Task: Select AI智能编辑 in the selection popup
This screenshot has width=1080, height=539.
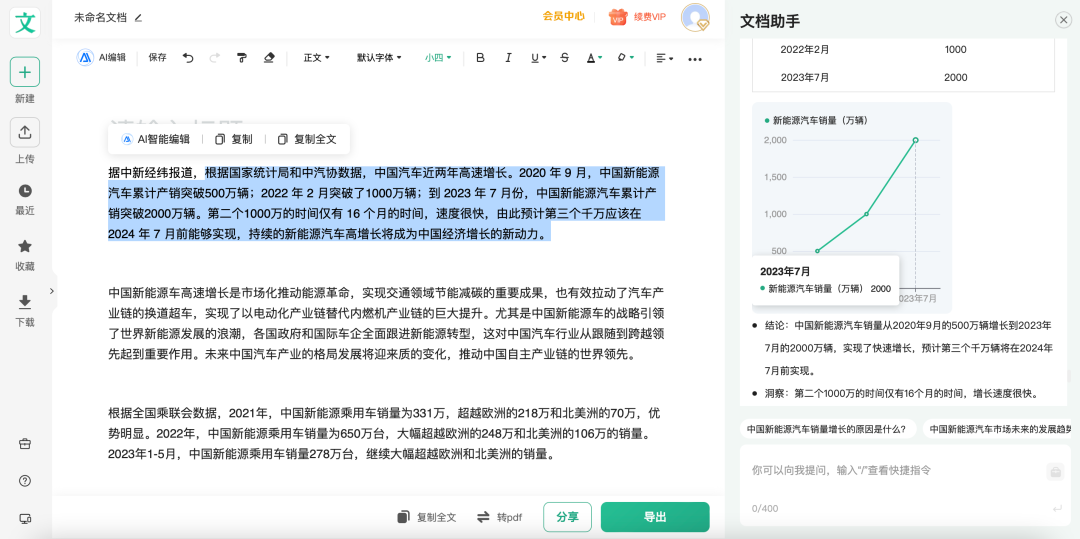Action: point(156,139)
